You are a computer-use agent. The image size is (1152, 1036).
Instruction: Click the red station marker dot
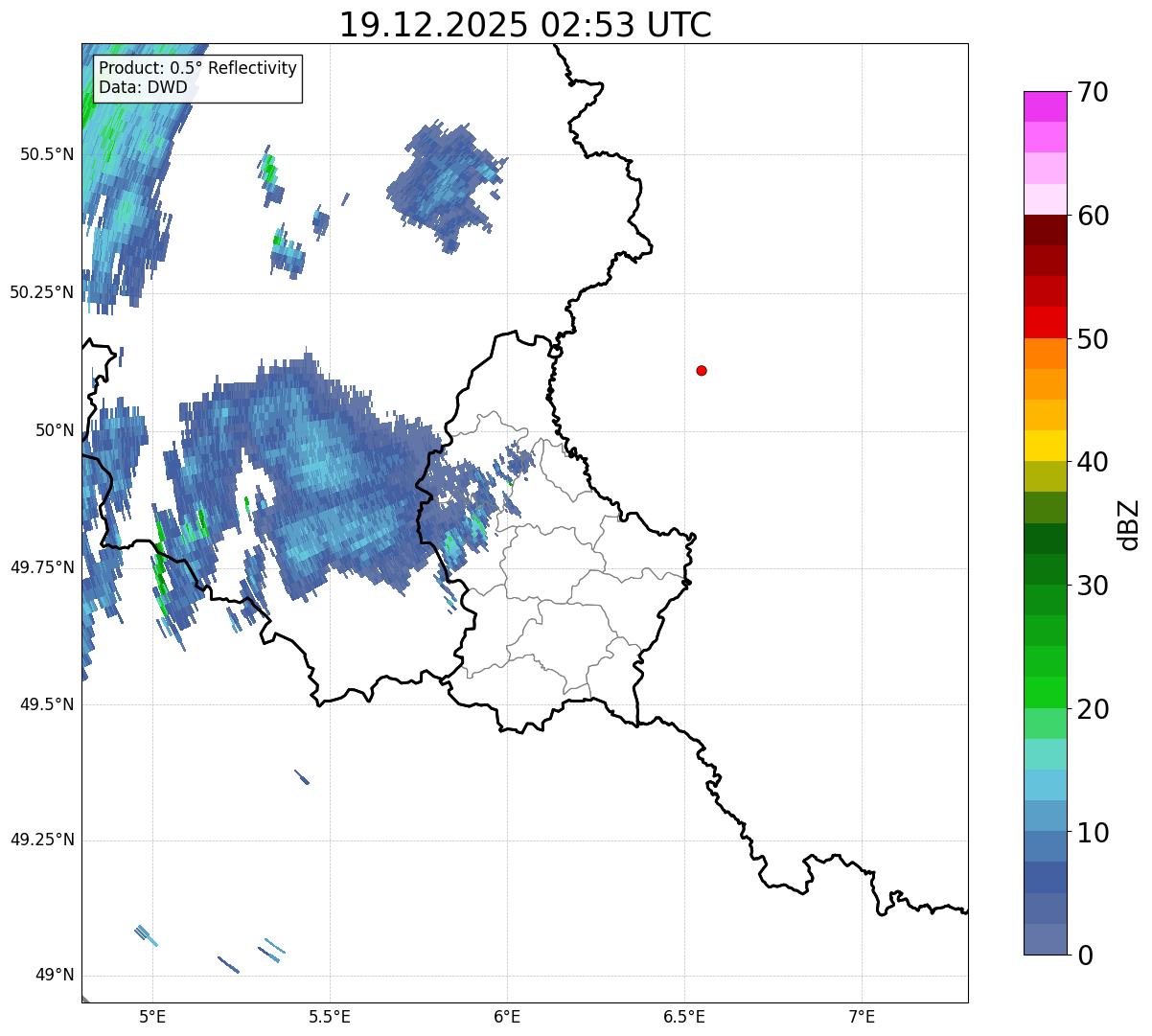point(702,370)
